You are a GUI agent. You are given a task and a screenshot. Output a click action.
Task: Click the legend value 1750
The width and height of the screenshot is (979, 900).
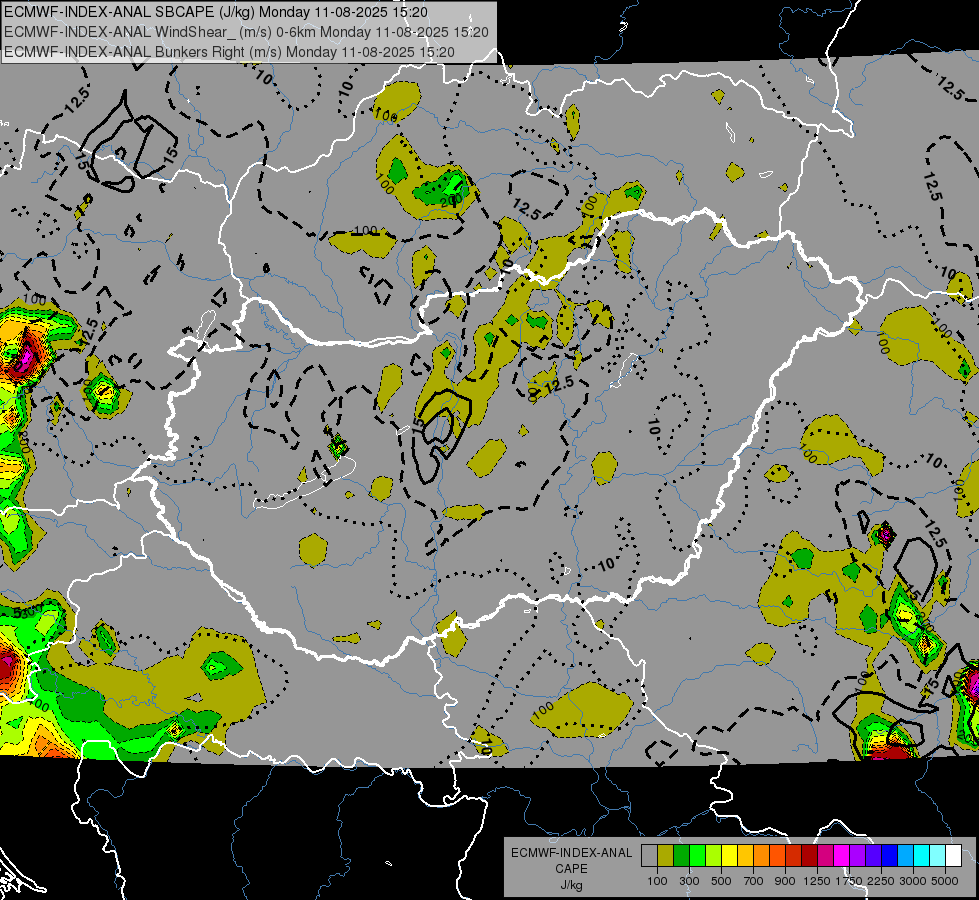pos(849,881)
